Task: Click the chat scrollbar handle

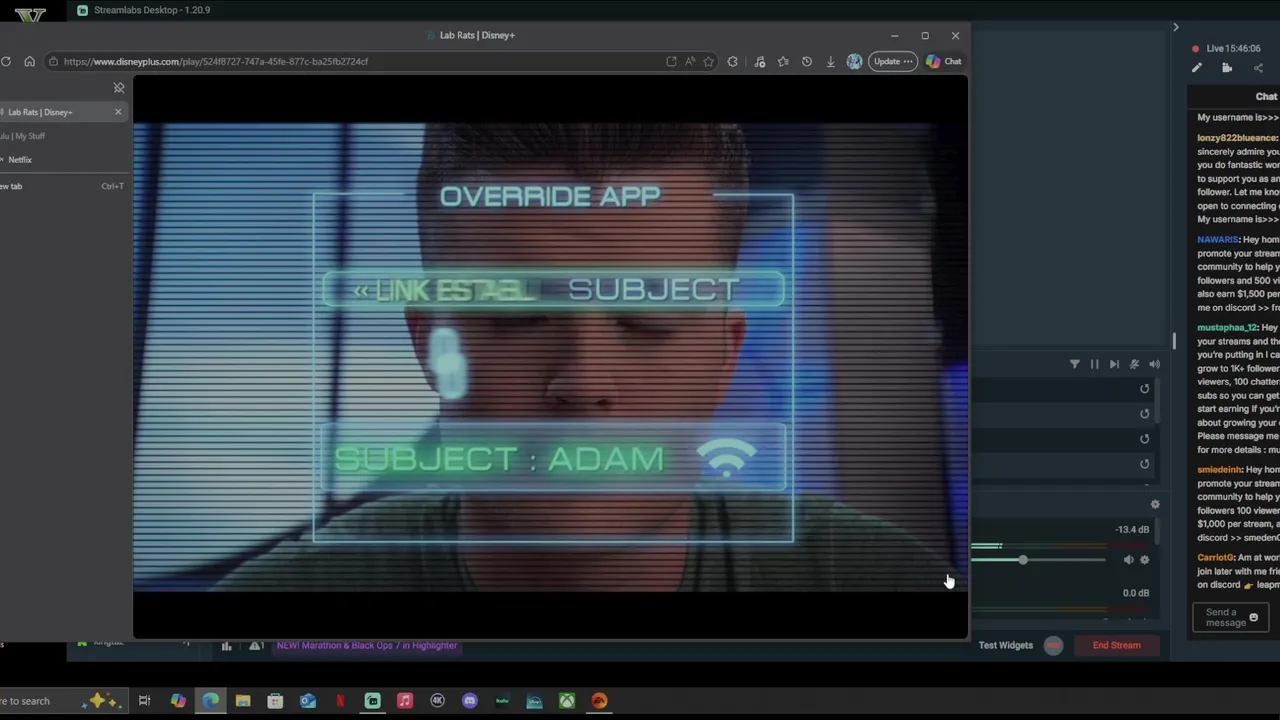Action: [x=1174, y=341]
